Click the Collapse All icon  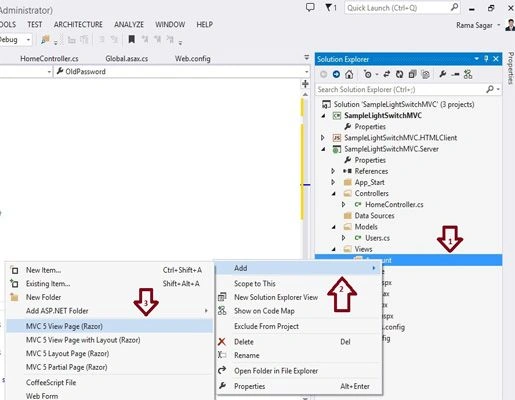pos(412,74)
